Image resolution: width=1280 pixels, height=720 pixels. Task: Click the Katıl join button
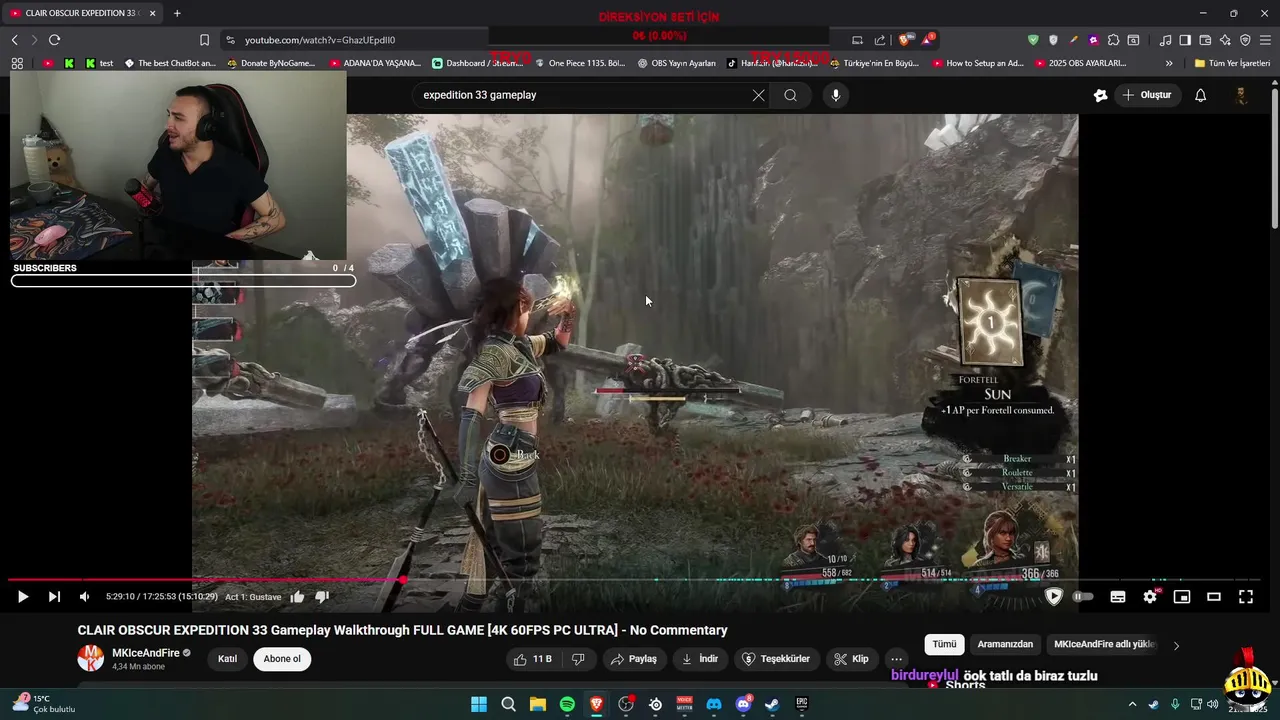(x=228, y=659)
